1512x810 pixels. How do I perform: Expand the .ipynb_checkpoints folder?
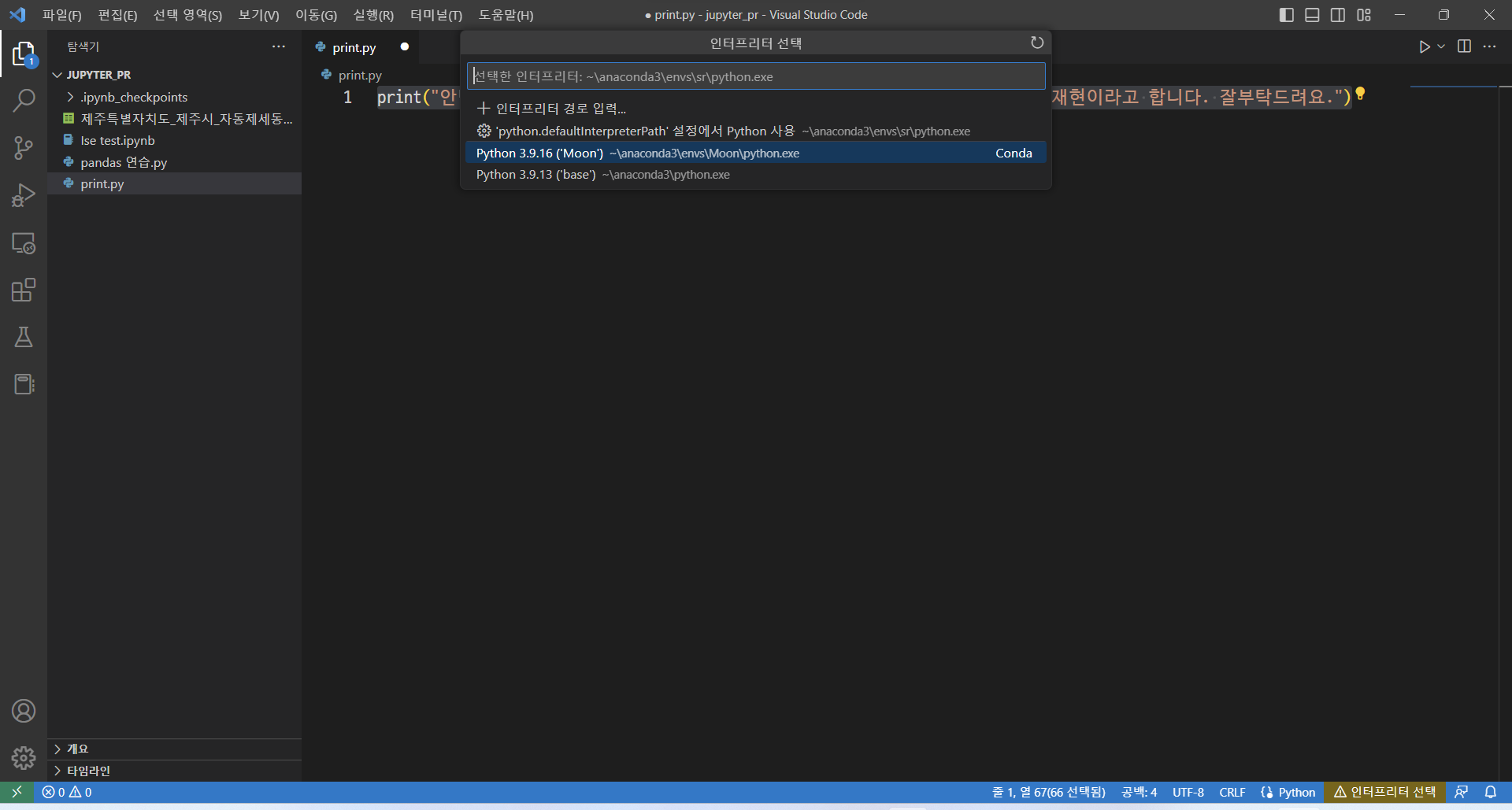pyautogui.click(x=133, y=97)
